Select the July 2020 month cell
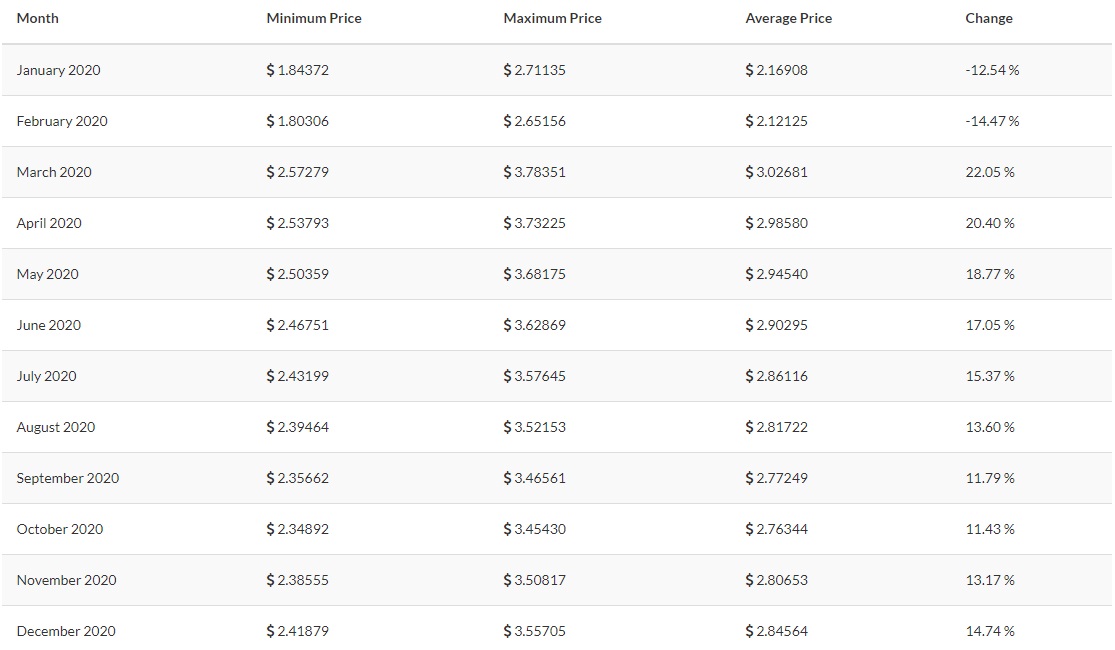Image resolution: width=1115 pixels, height=650 pixels. (x=46, y=376)
